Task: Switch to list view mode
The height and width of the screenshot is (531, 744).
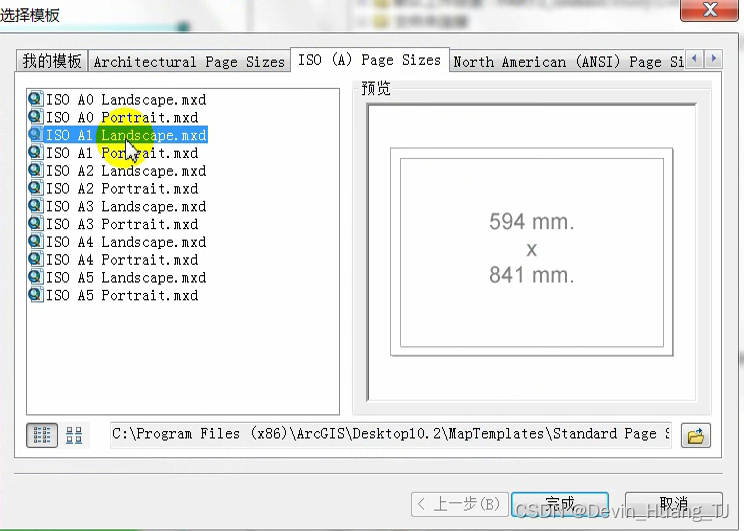Action: point(42,435)
